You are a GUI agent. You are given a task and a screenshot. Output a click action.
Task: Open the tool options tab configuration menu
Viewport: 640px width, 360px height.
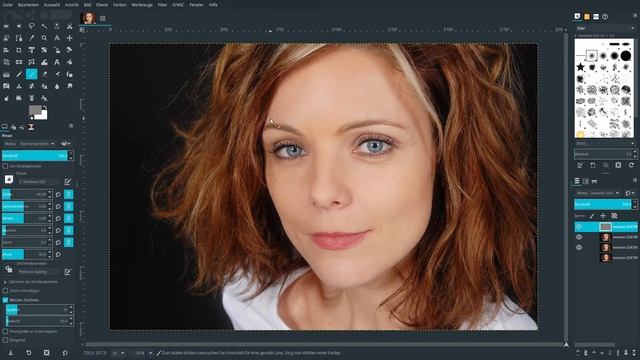(x=71, y=126)
